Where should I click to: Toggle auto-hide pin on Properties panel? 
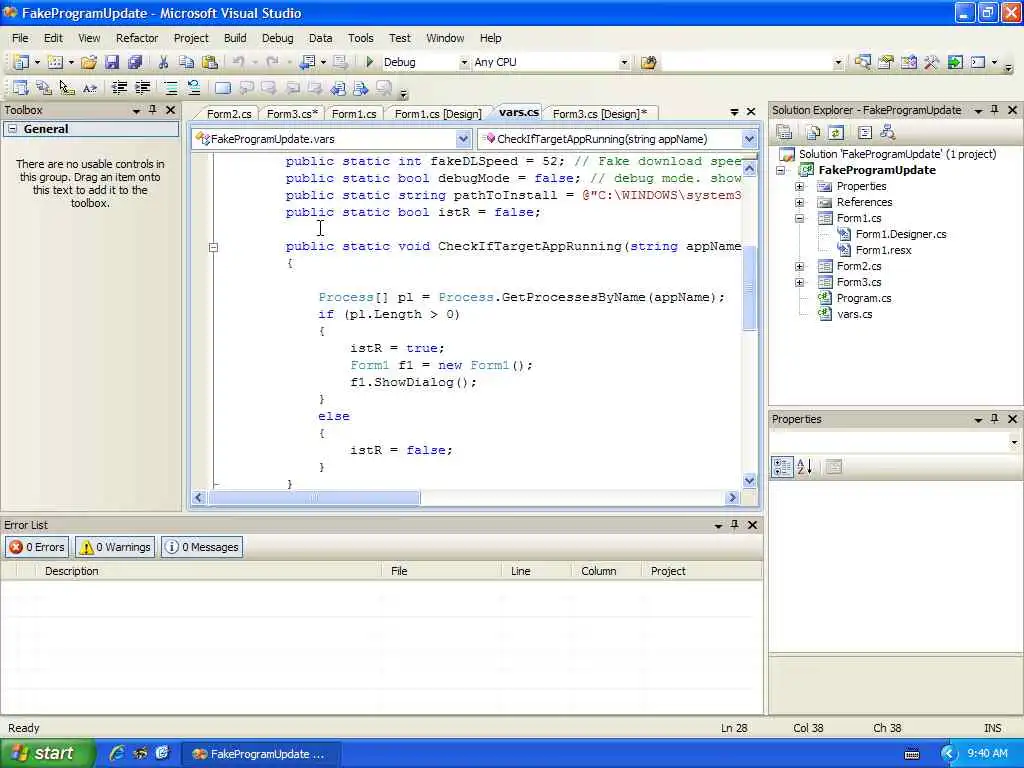(995, 419)
